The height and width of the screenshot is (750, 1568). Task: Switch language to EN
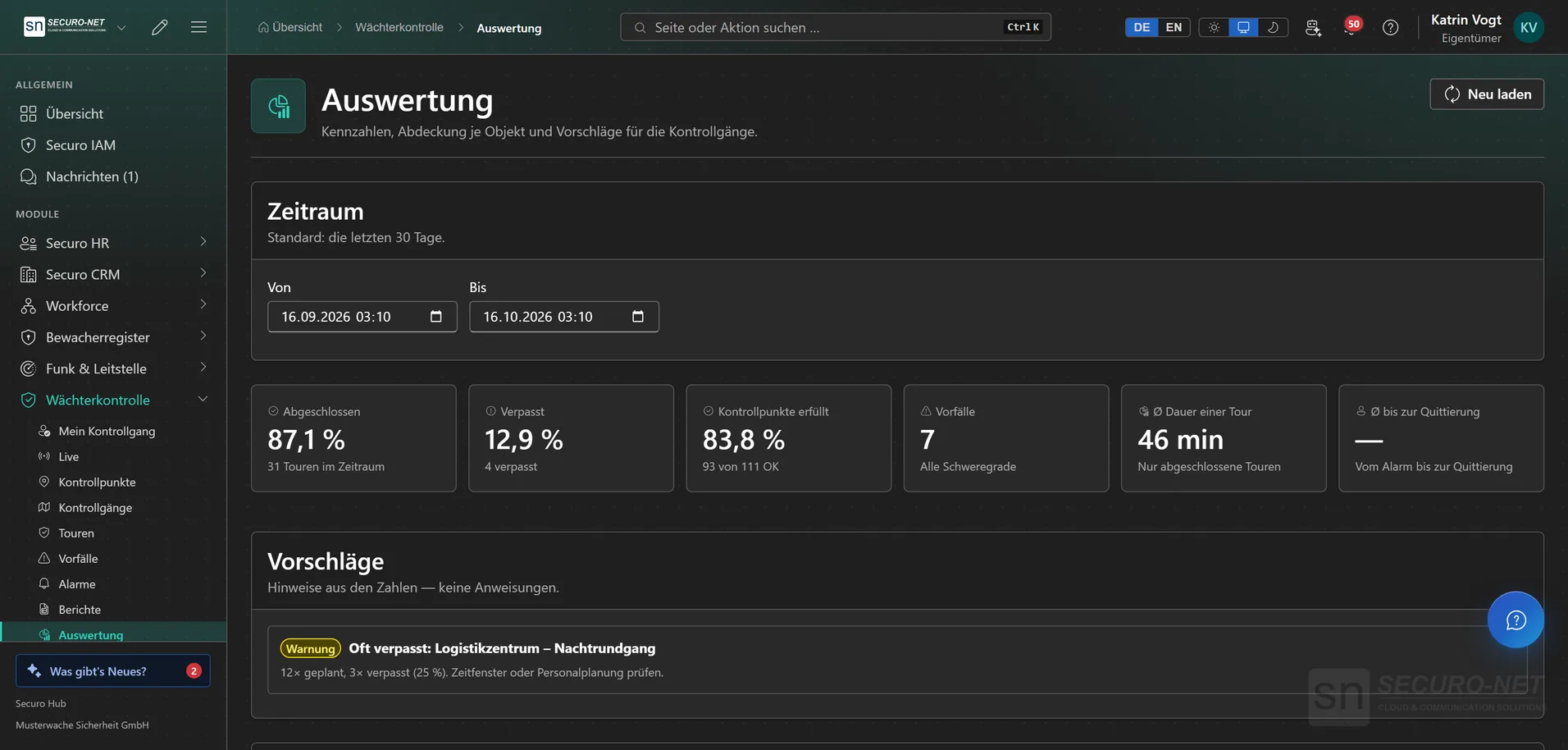1174,27
